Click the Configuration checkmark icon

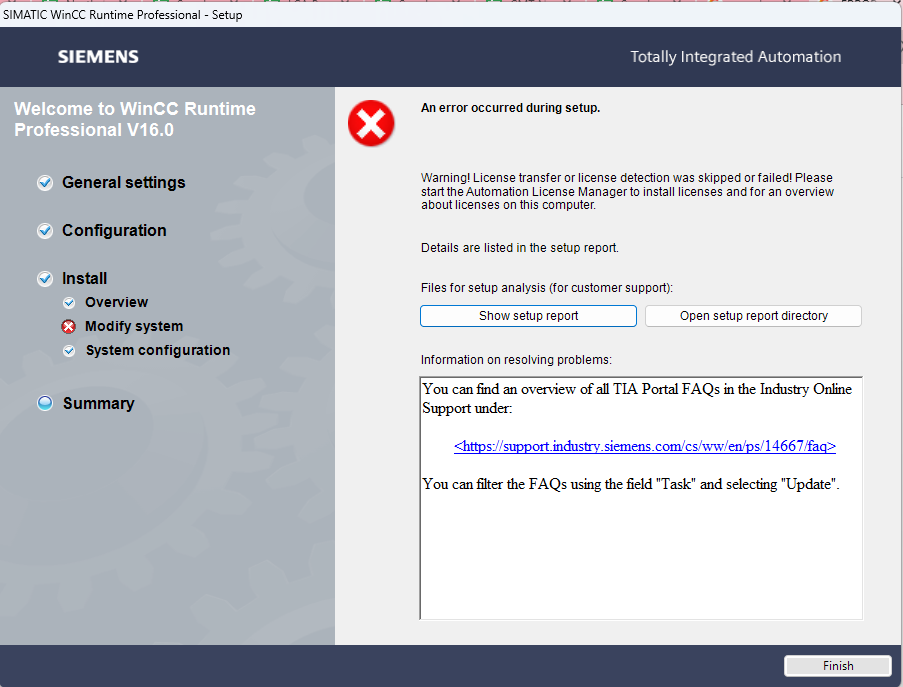click(x=45, y=230)
